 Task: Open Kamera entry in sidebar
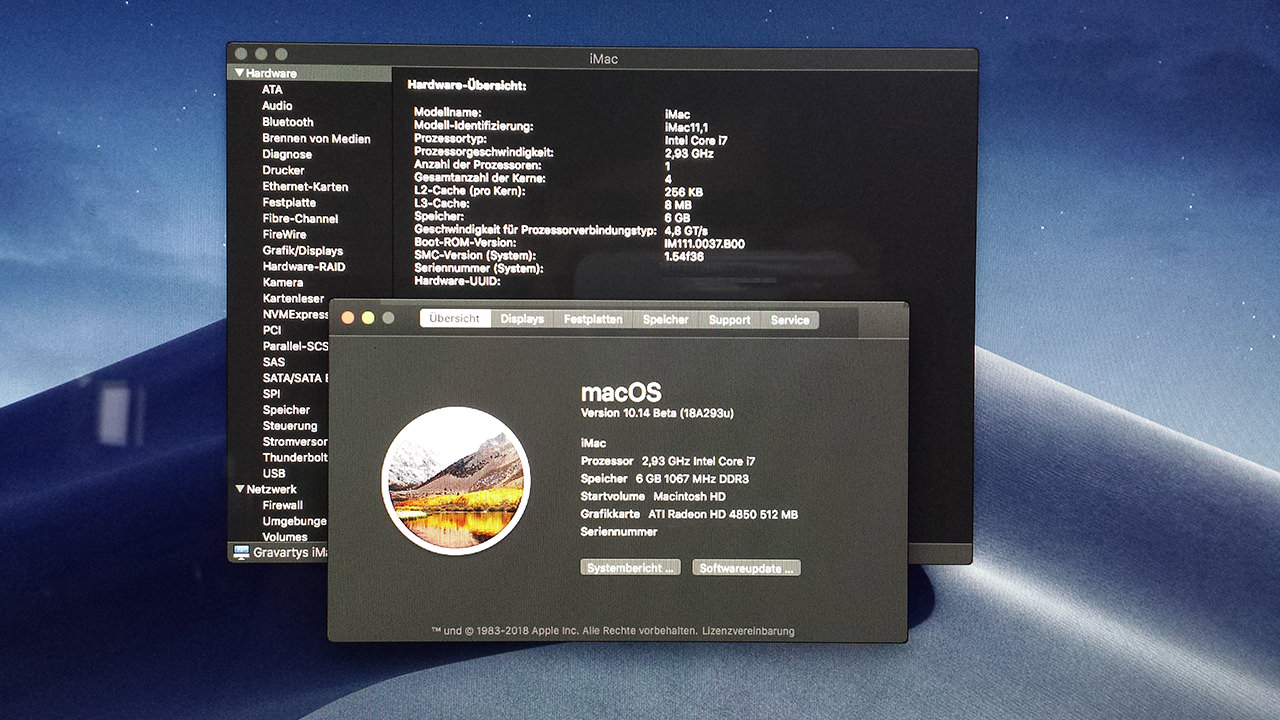click(282, 282)
